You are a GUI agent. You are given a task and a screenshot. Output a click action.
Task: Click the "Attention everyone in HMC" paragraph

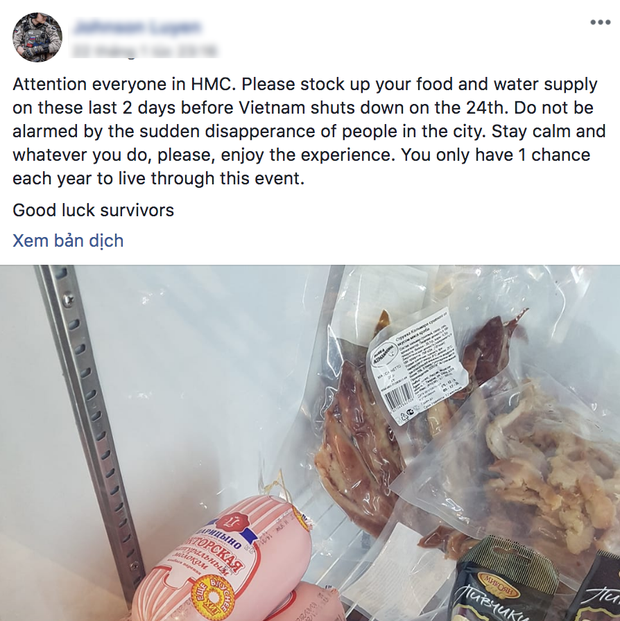309,131
